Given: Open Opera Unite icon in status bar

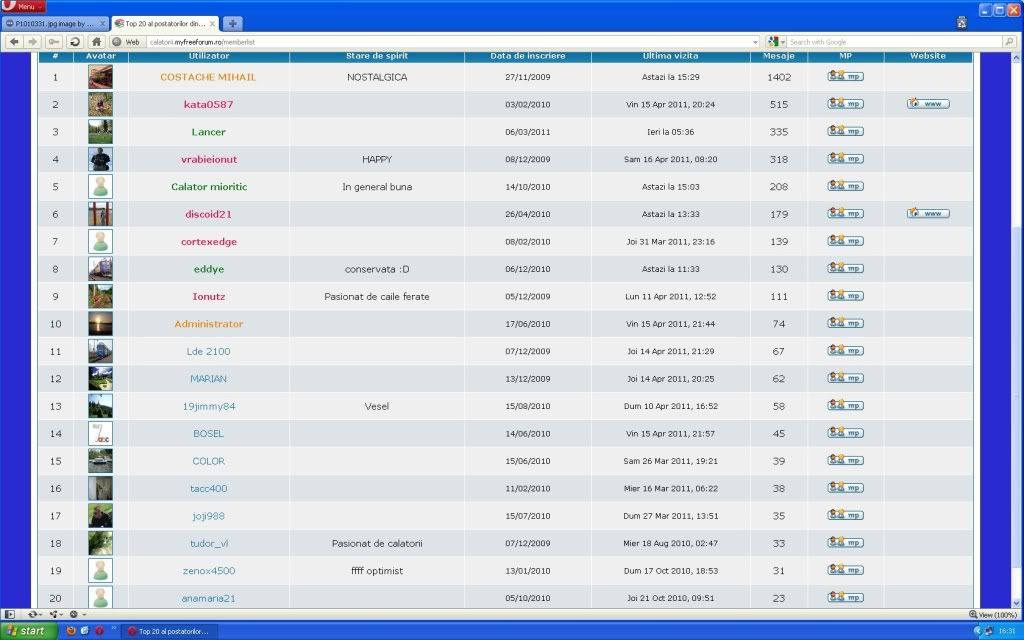Looking at the screenshot, I should click(x=54, y=615).
